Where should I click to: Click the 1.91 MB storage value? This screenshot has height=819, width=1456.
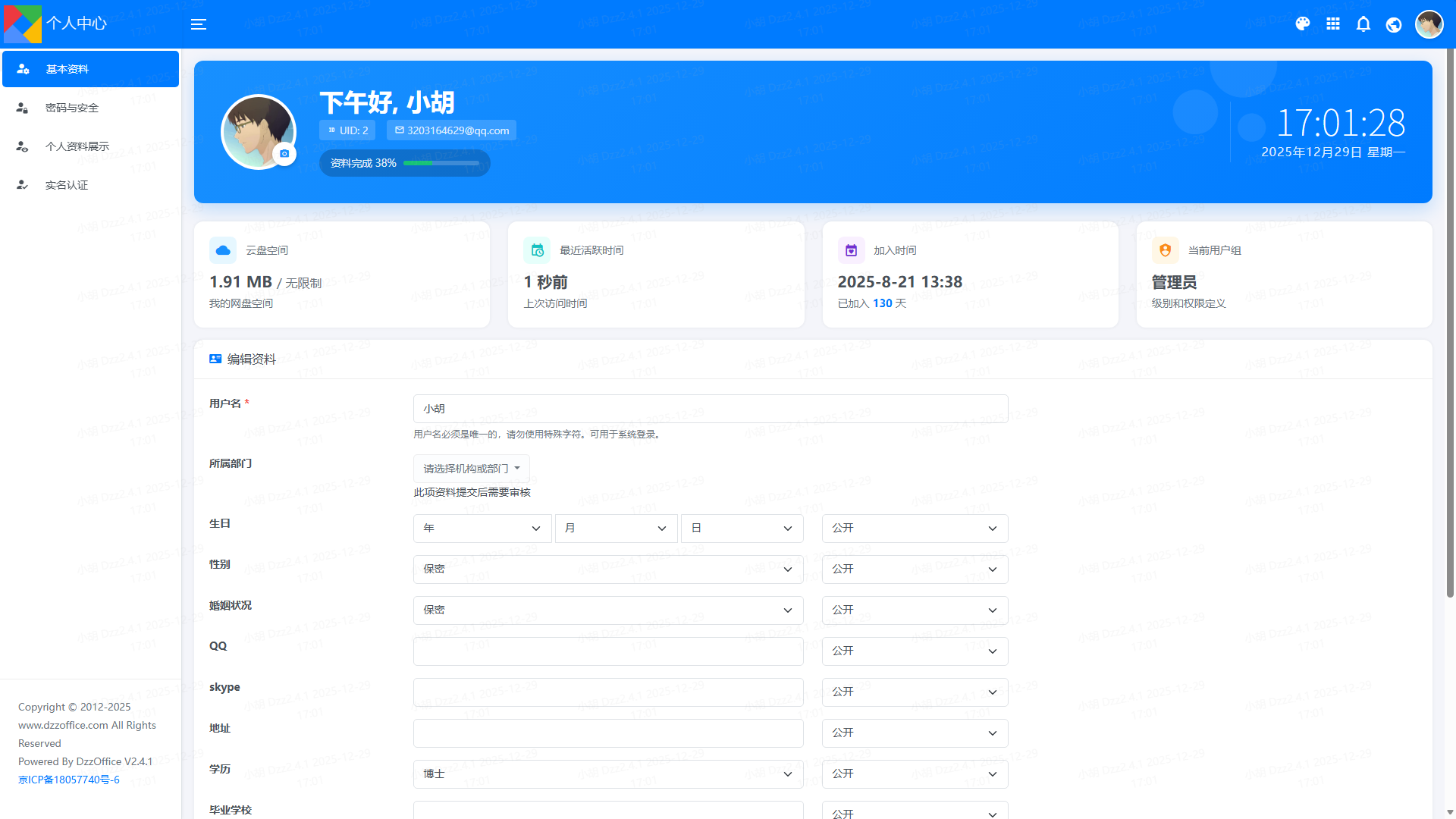point(240,282)
